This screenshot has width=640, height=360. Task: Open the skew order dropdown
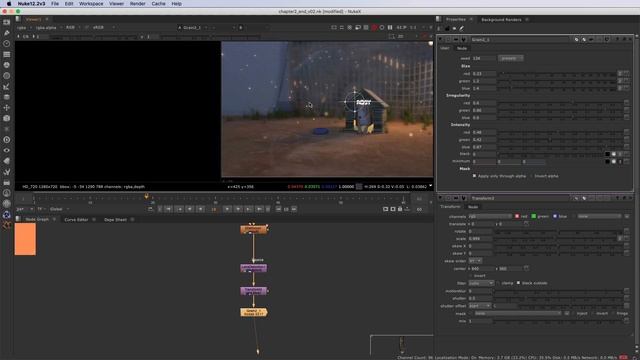pos(475,260)
